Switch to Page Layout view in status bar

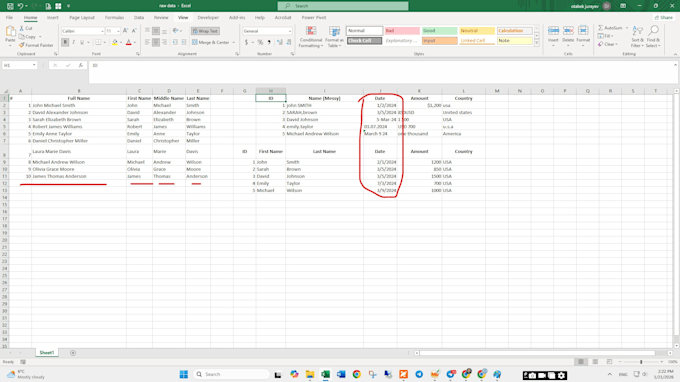pos(595,362)
